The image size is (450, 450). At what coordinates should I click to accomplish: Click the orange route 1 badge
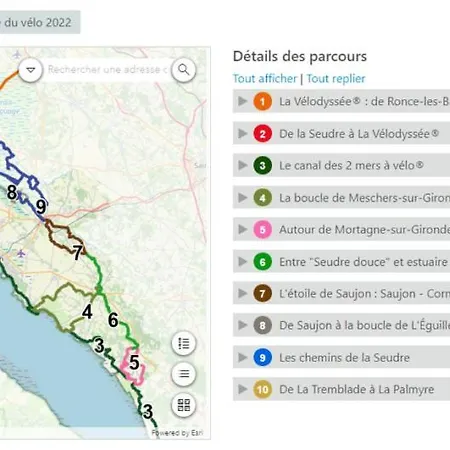click(263, 101)
